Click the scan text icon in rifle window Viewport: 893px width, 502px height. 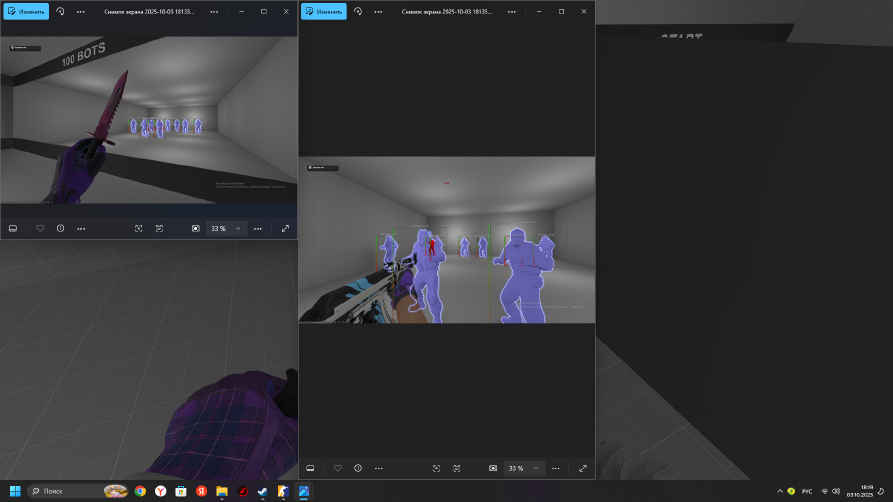436,468
